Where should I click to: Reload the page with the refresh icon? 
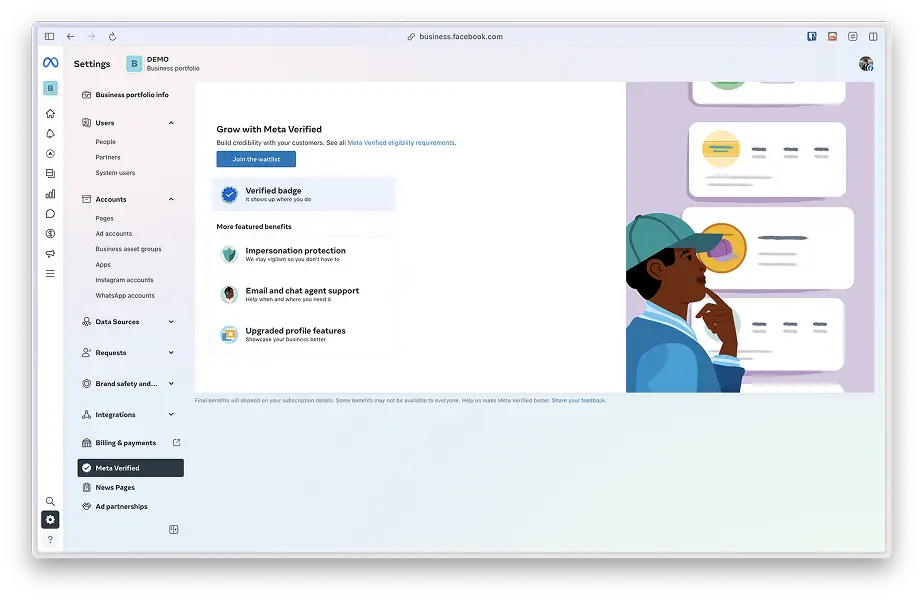(112, 37)
